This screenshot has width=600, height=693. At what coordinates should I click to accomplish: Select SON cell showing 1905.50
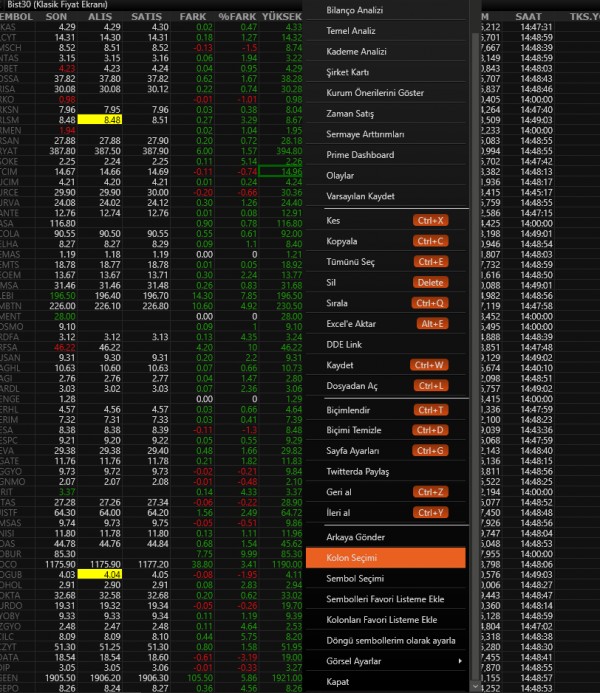[57, 678]
